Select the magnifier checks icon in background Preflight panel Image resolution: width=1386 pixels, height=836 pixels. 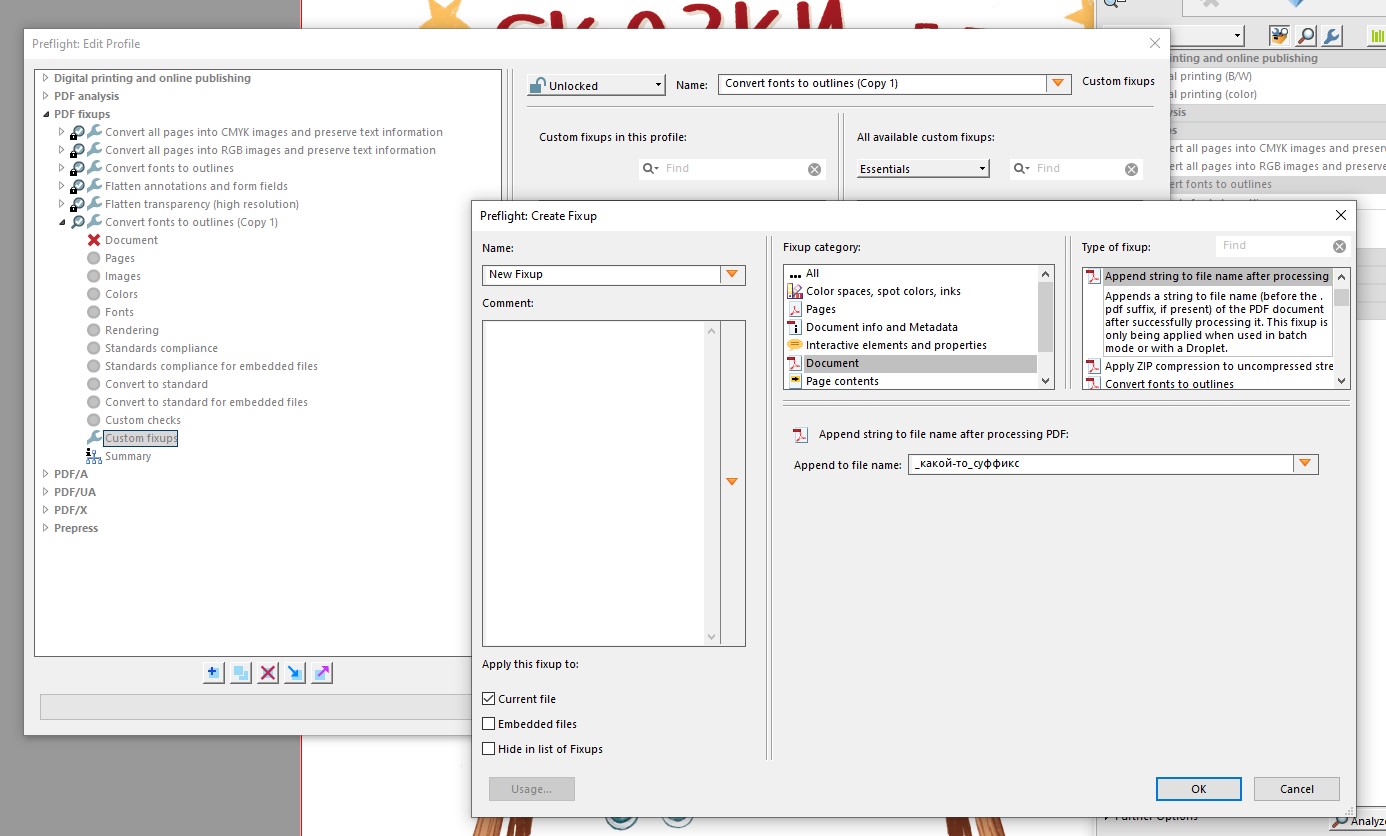click(1306, 36)
